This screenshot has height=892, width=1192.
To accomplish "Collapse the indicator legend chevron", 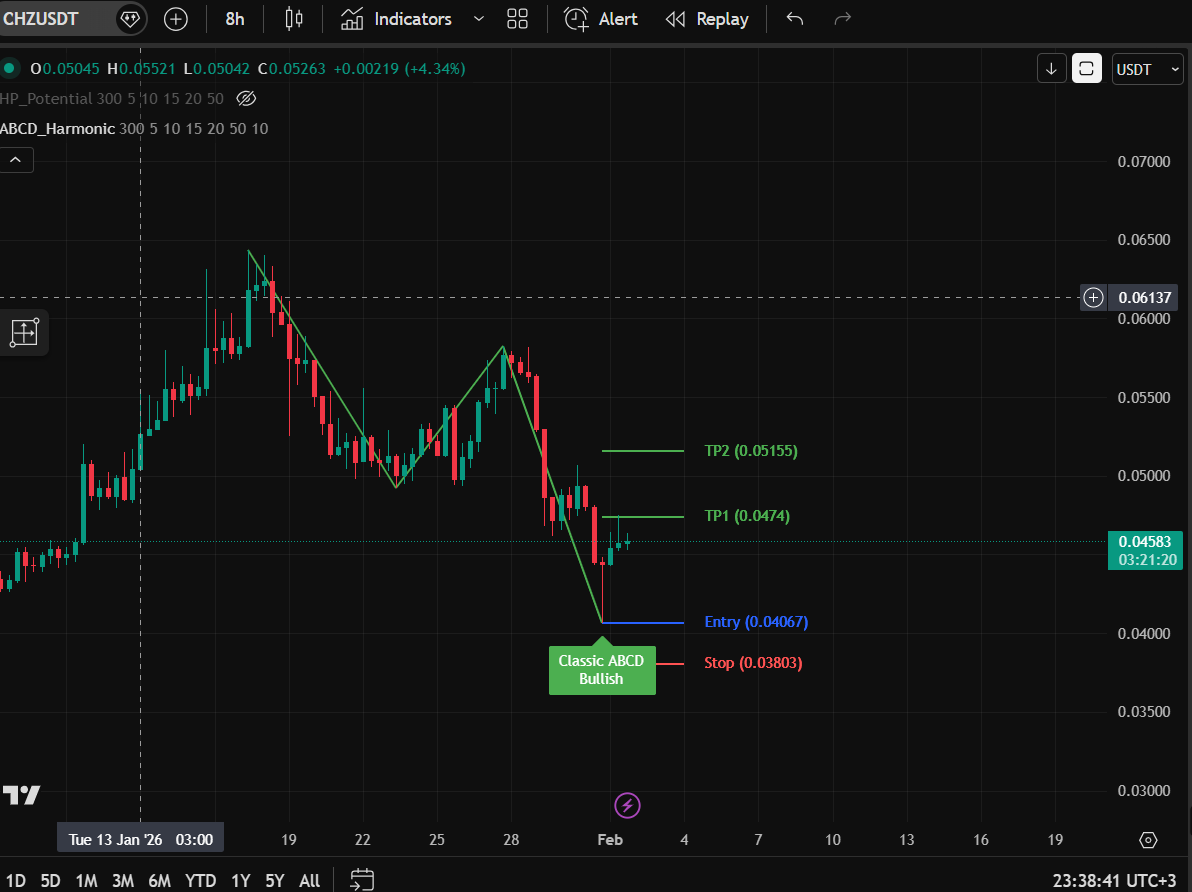I will coord(16,160).
